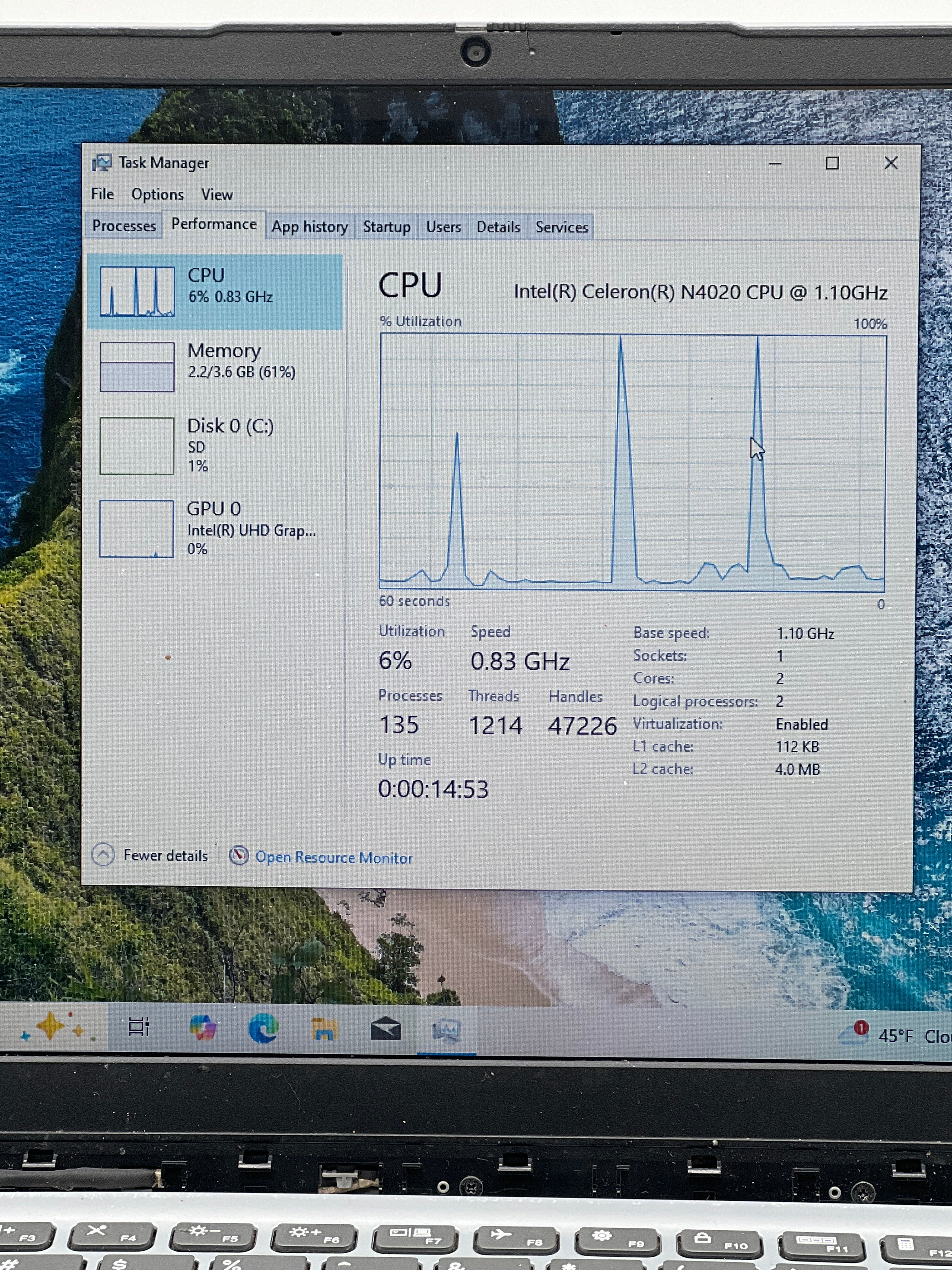The width and height of the screenshot is (952, 1270).
Task: Select the Performance tab
Action: (x=214, y=224)
